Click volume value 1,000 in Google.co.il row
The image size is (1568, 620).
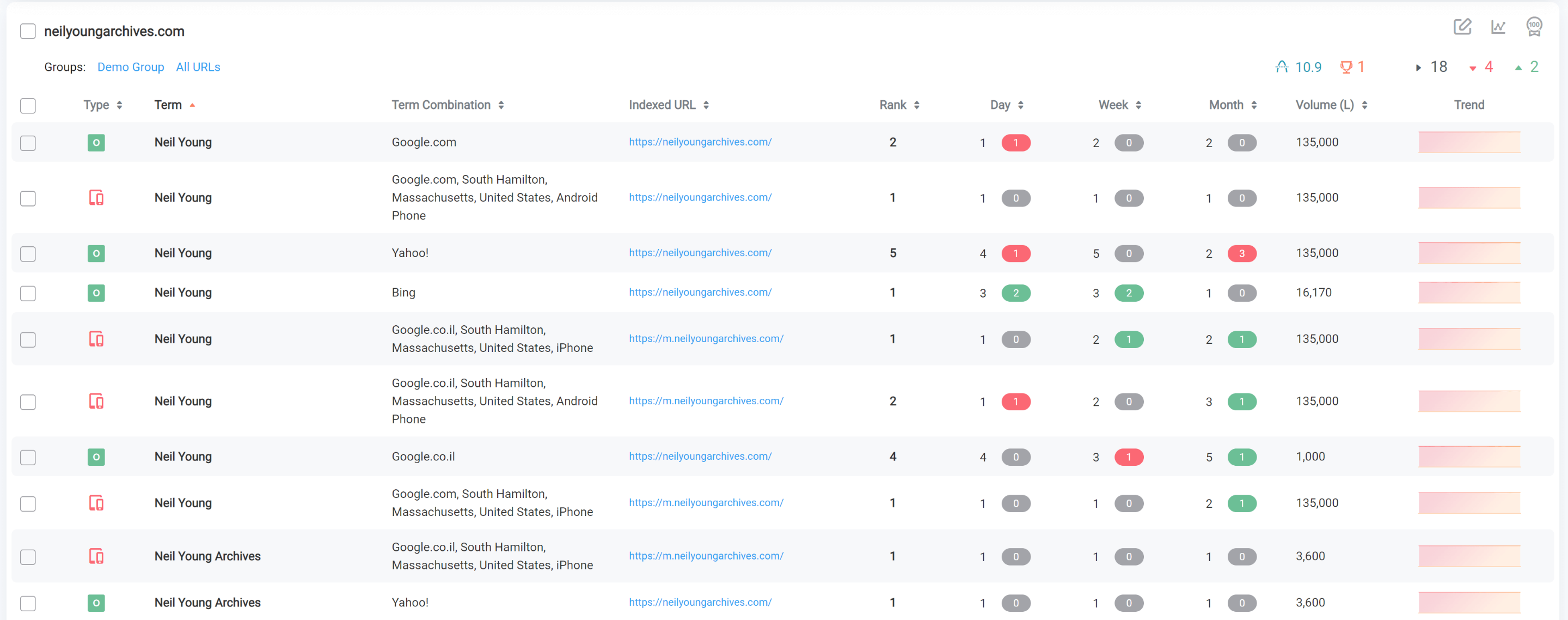1310,457
